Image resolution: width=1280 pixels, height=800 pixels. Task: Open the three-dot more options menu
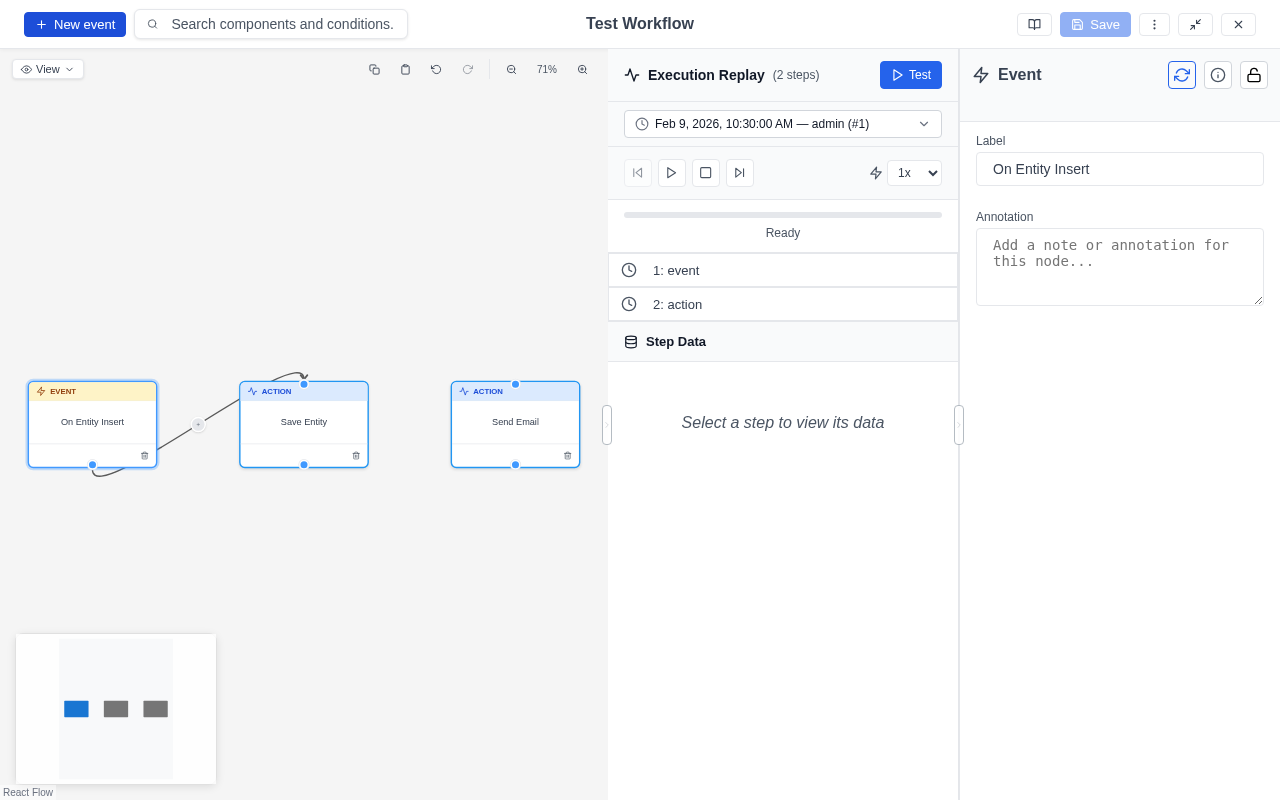(1154, 24)
